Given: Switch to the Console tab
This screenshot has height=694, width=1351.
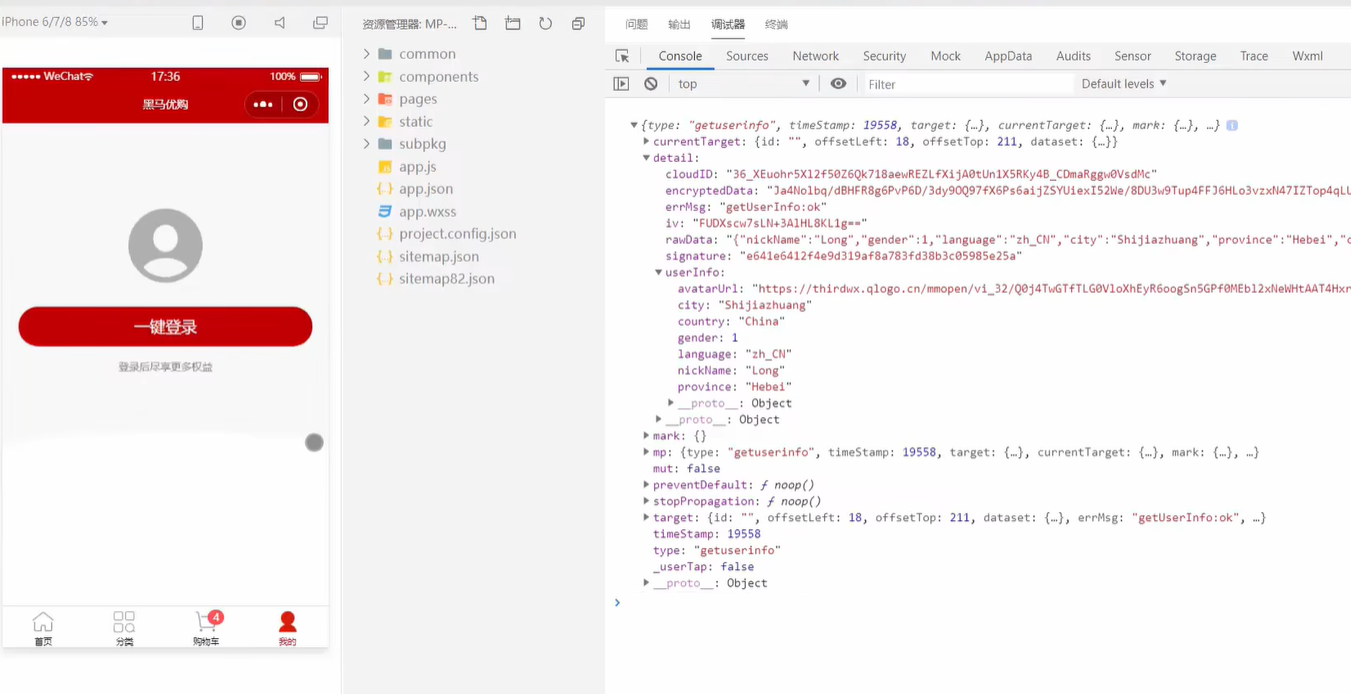Looking at the screenshot, I should [680, 56].
